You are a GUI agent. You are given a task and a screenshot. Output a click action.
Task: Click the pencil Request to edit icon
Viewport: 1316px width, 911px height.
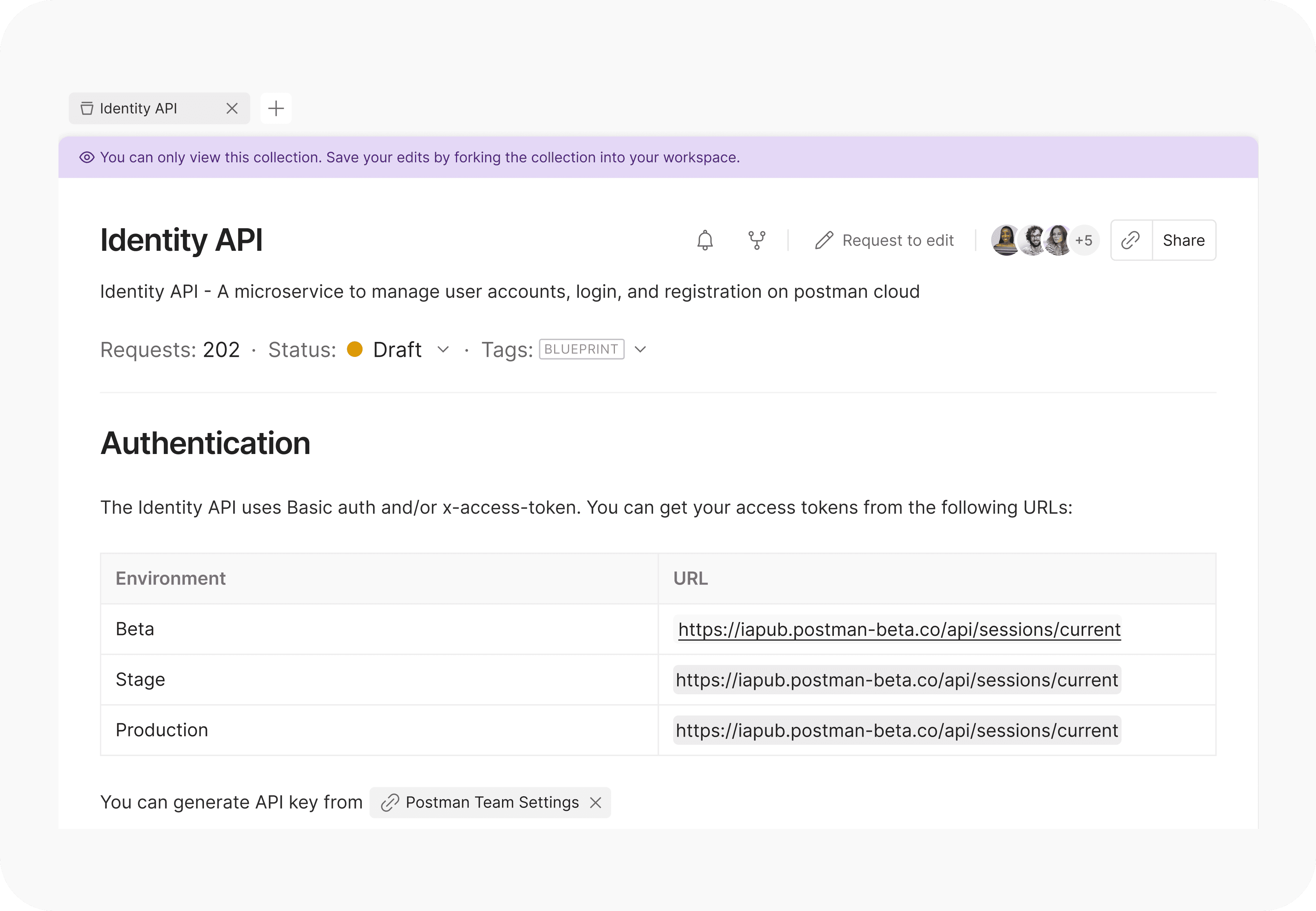tap(823, 240)
